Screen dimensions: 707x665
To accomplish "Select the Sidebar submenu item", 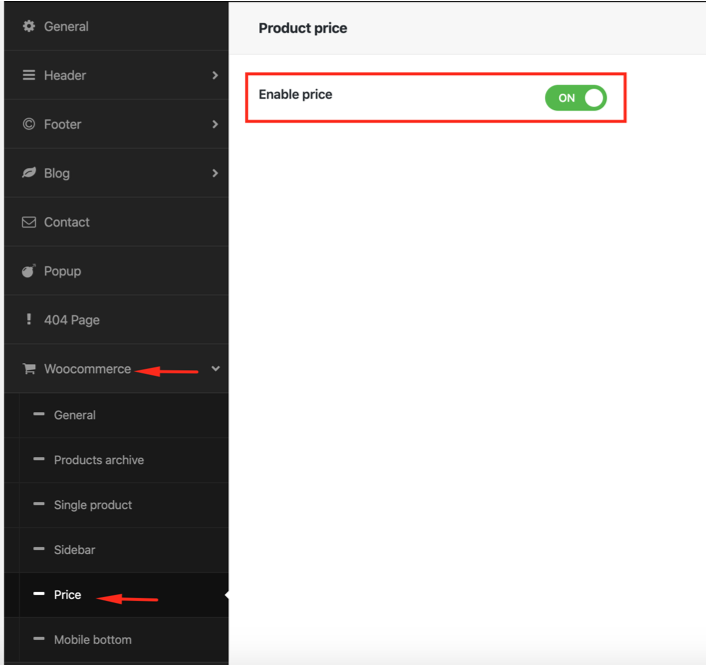I will [x=74, y=550].
